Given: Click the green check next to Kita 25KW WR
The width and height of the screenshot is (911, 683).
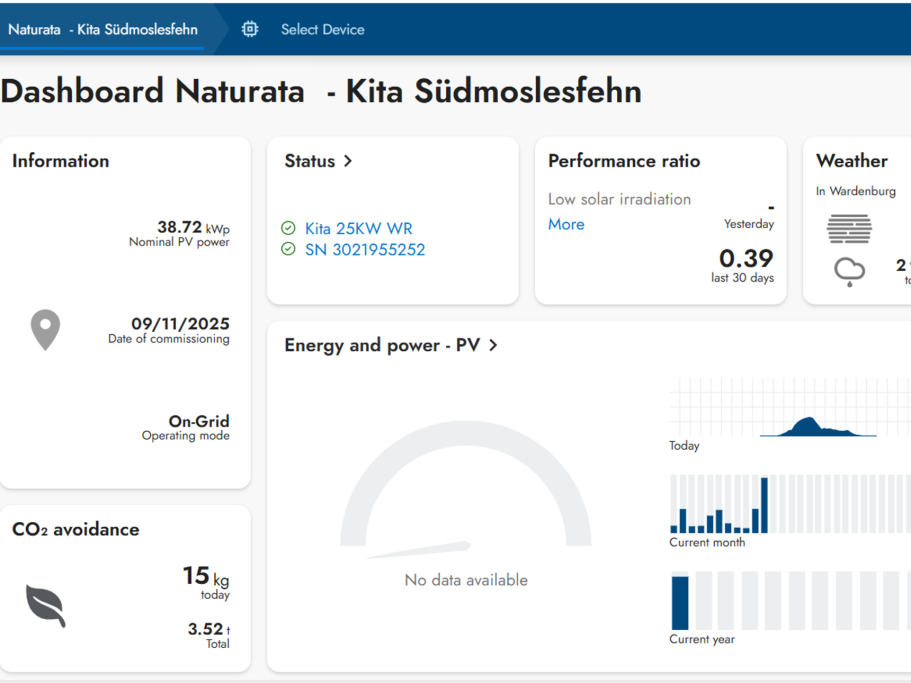Looking at the screenshot, I should (x=288, y=228).
